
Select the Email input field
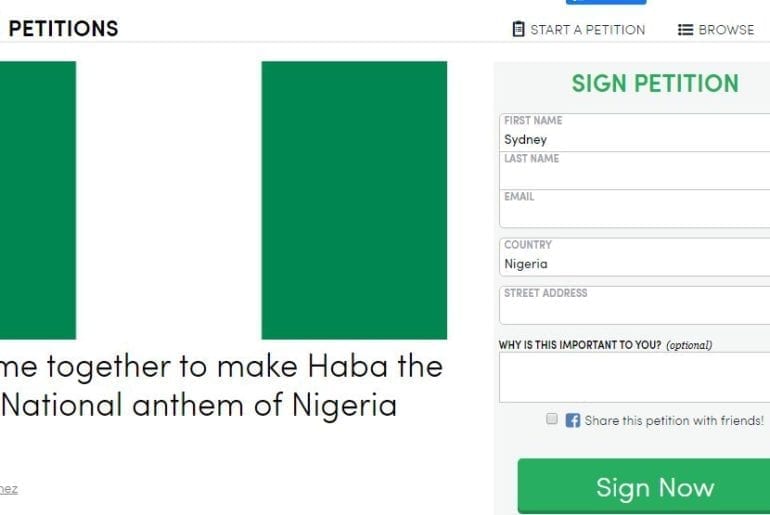pos(636,210)
